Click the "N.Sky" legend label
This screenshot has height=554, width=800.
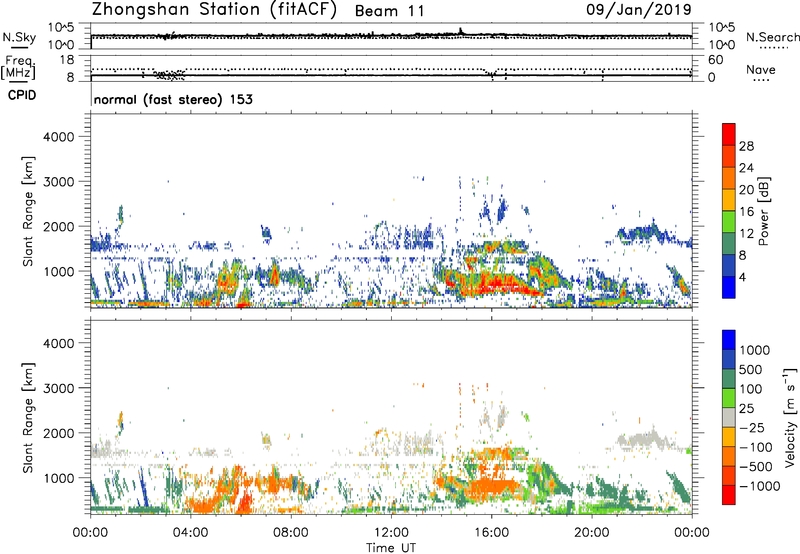pyautogui.click(x=19, y=38)
